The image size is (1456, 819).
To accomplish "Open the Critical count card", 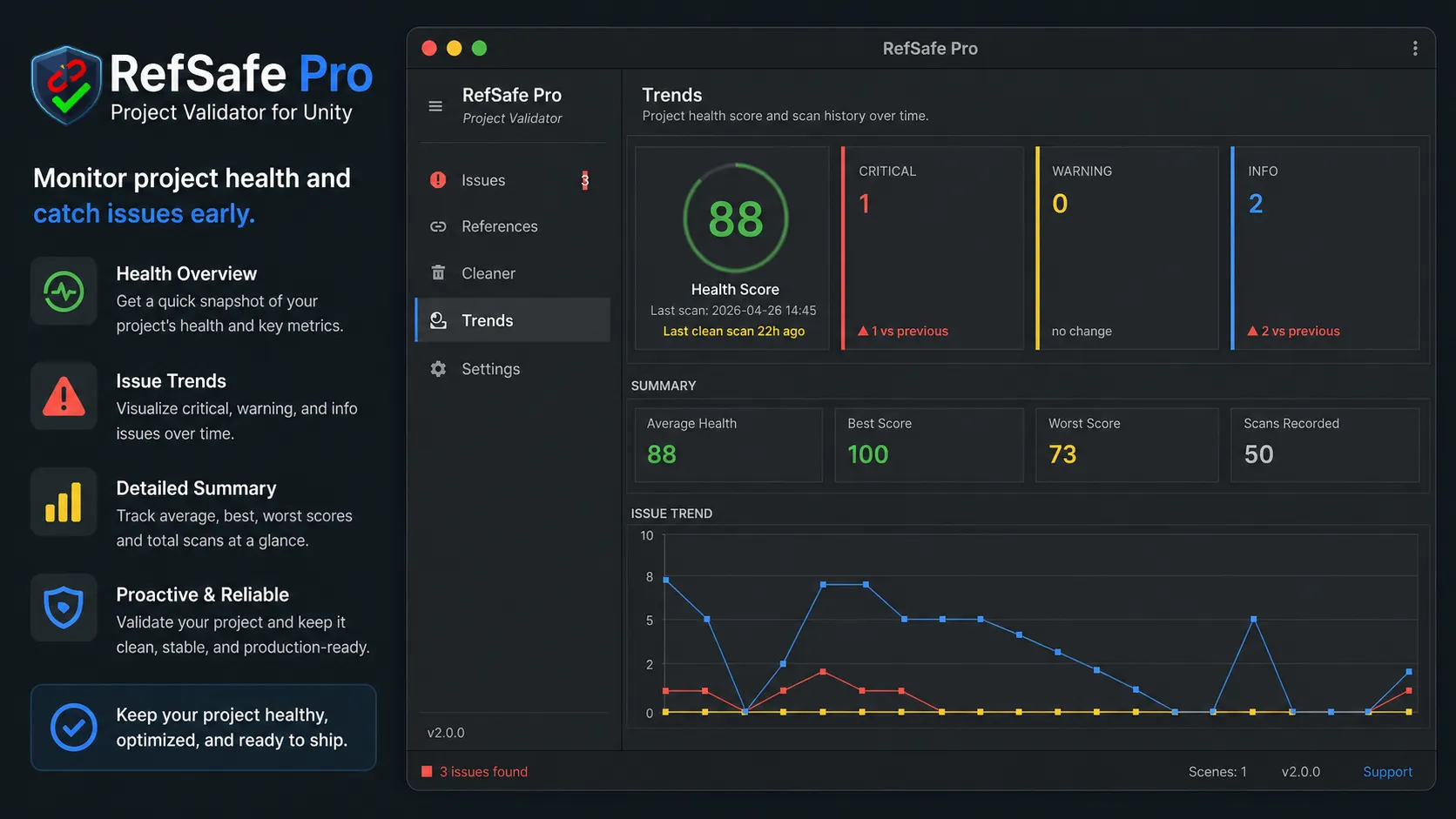I will click(x=932, y=248).
